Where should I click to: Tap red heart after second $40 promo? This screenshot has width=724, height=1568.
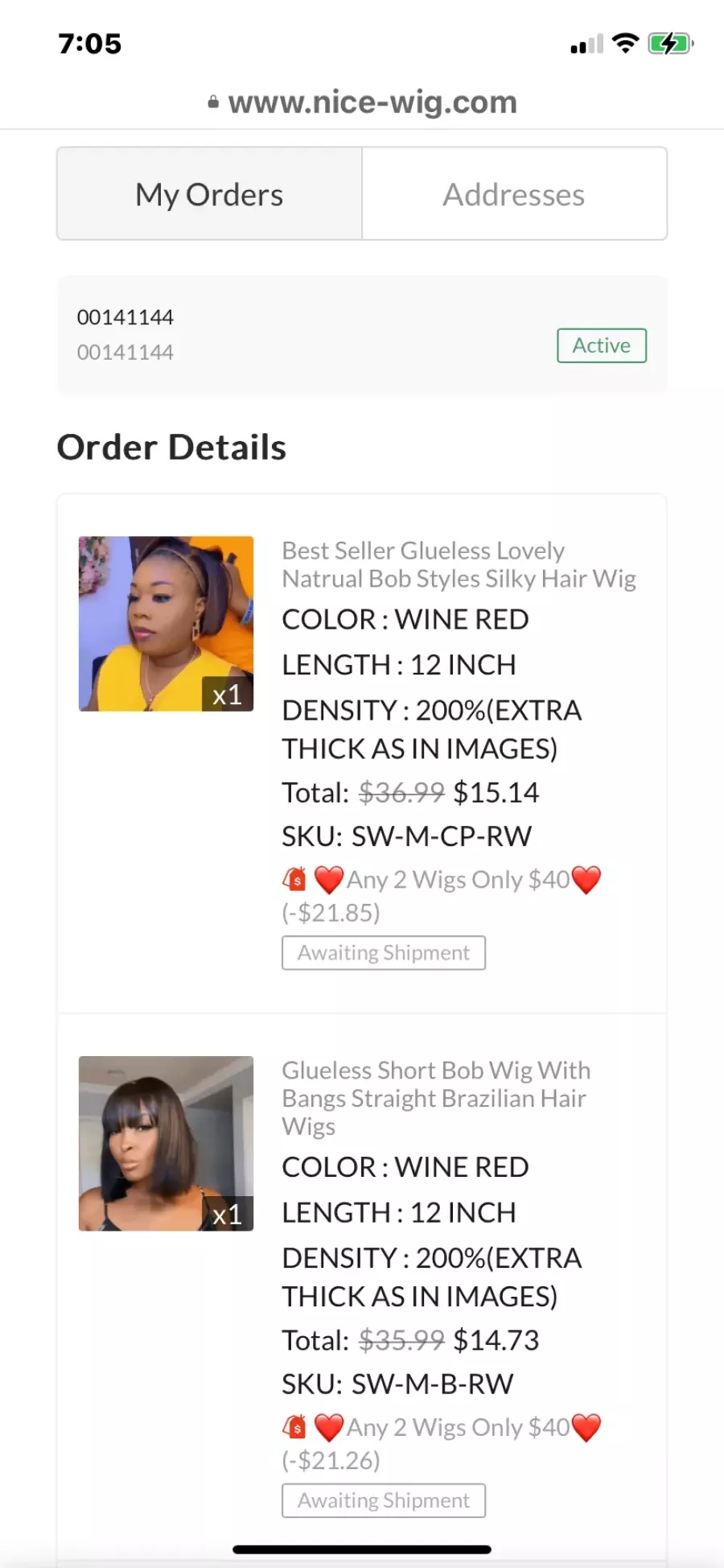(x=586, y=1428)
